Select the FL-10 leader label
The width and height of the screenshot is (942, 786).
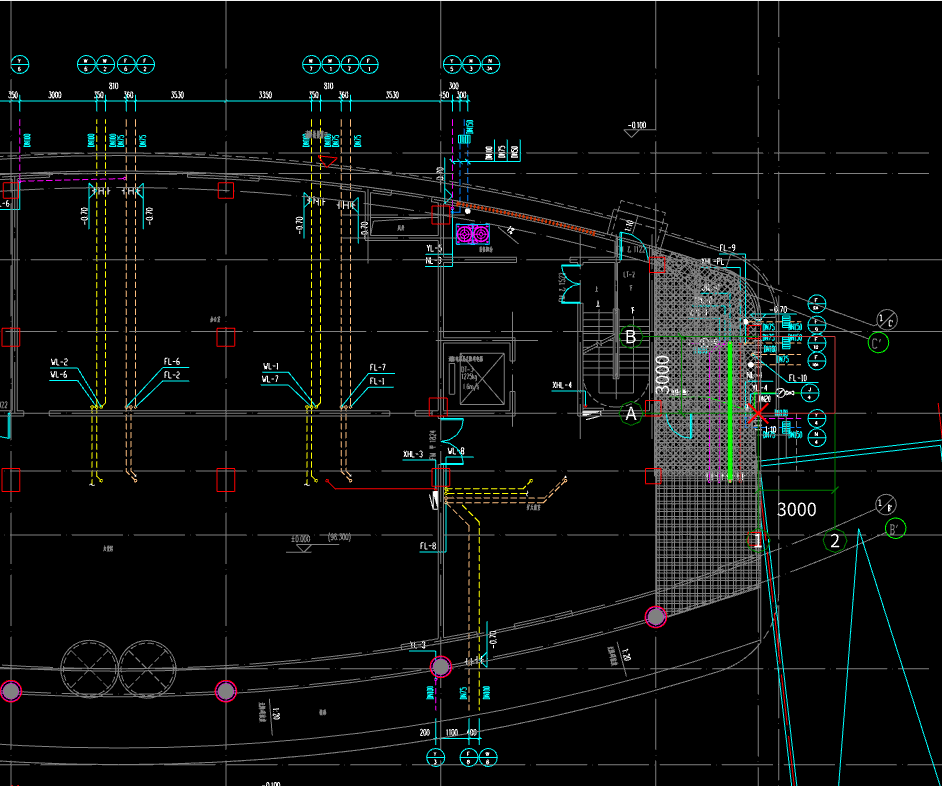click(798, 378)
